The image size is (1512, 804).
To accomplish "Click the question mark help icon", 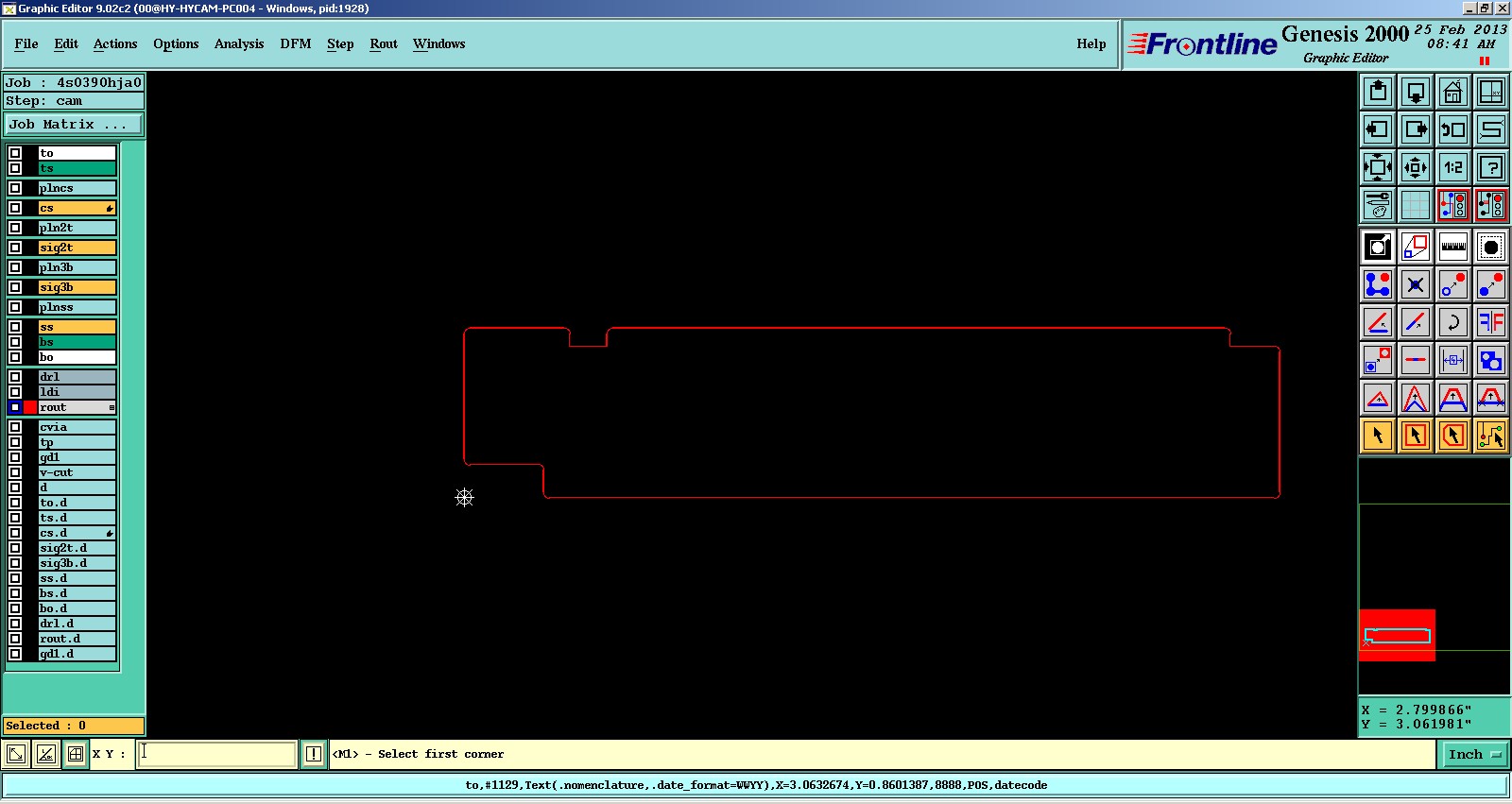I will pyautogui.click(x=1491, y=167).
